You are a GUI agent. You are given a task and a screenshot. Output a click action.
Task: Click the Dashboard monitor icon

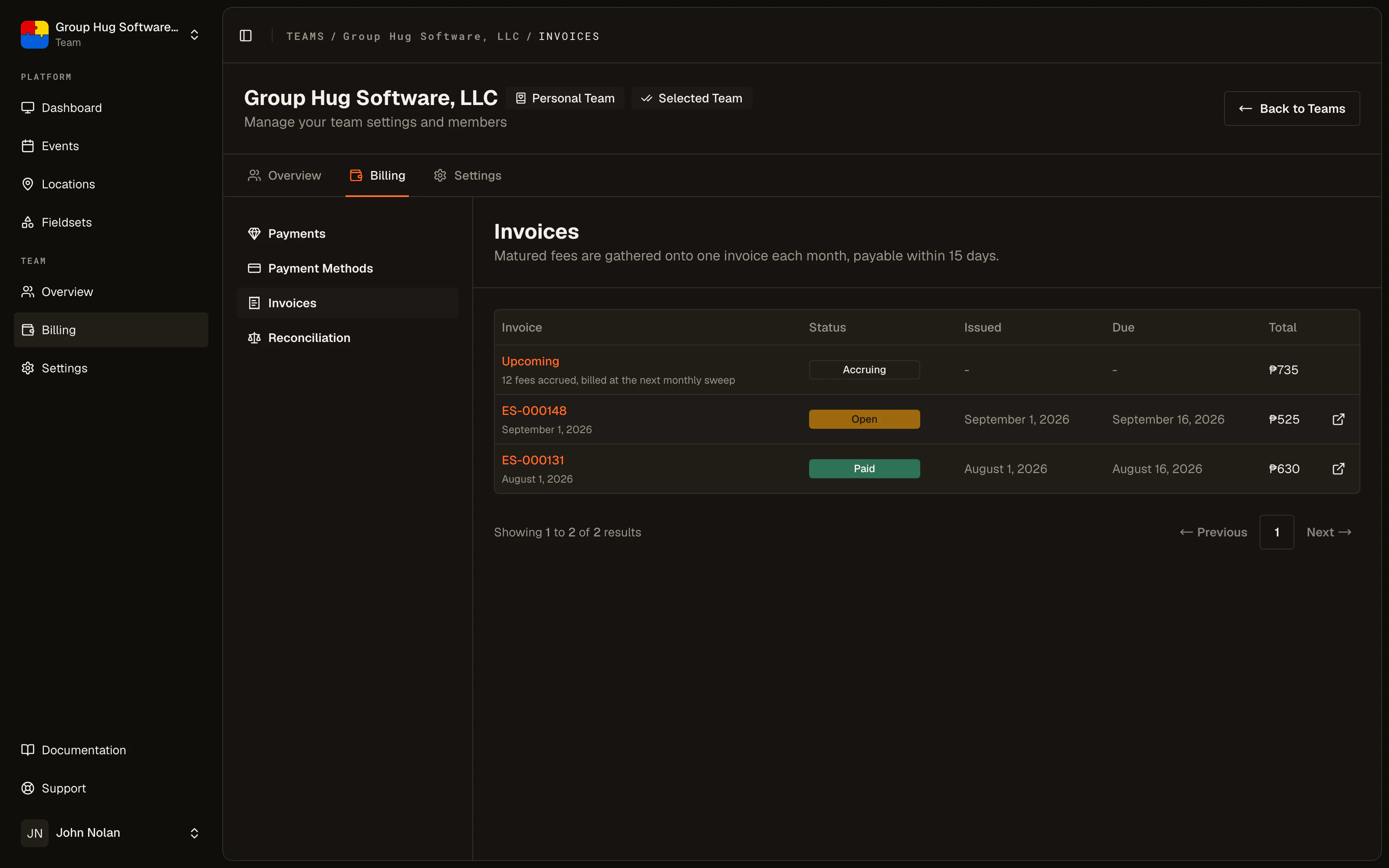click(x=27, y=108)
